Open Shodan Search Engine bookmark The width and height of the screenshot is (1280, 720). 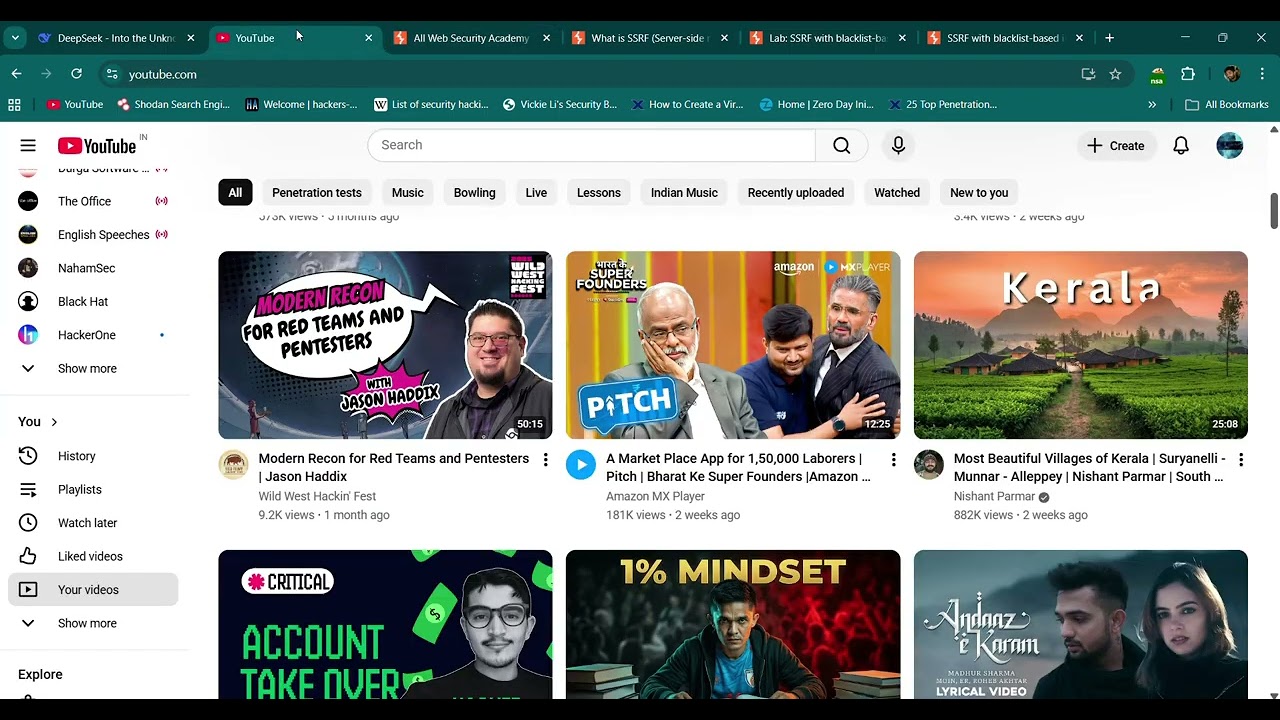pyautogui.click(x=173, y=104)
